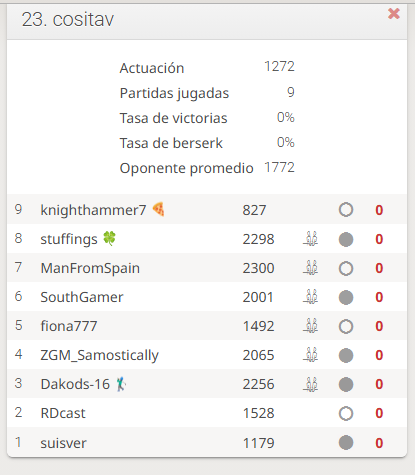Open game 9 against knighthammer7
Screen dimensions: 415x475
tap(207, 209)
